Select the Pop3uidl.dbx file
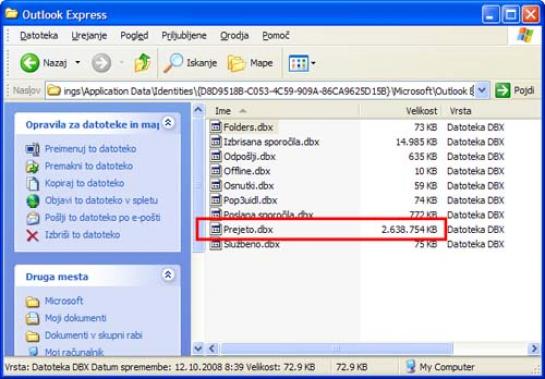The height and width of the screenshot is (379, 545). click(x=250, y=200)
